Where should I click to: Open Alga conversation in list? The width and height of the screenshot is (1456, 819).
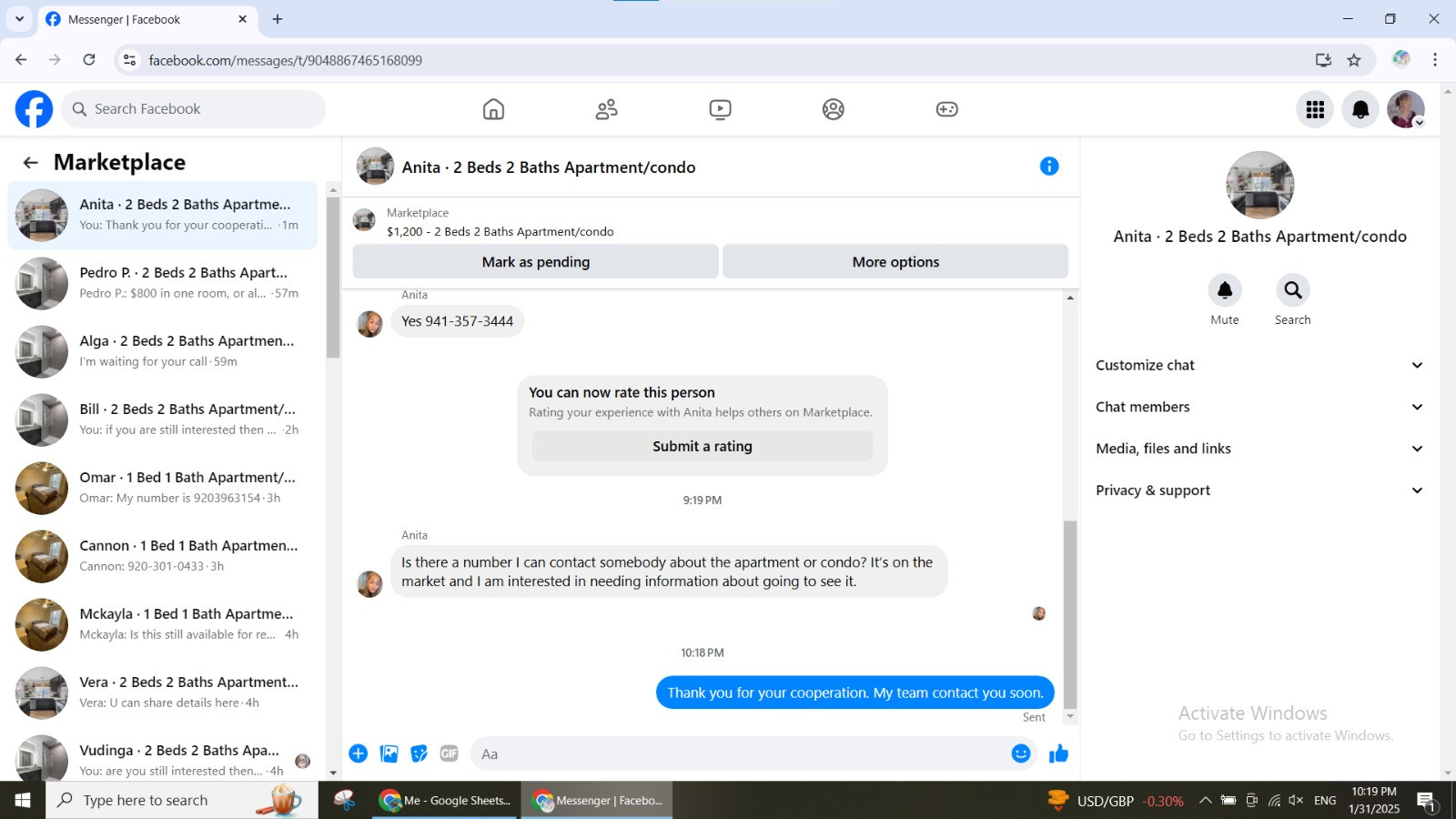click(164, 351)
